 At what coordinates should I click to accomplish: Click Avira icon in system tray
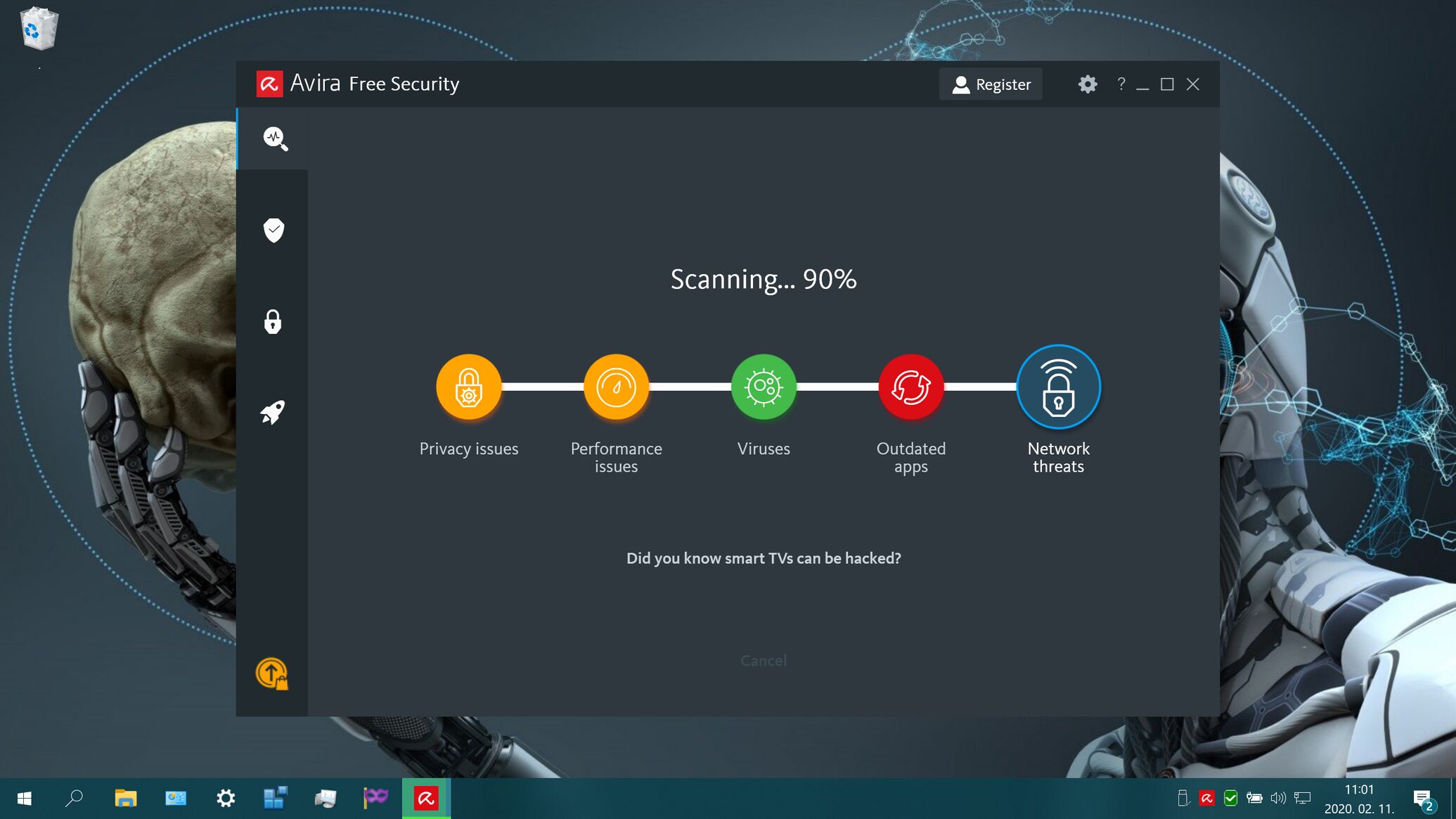1207,799
